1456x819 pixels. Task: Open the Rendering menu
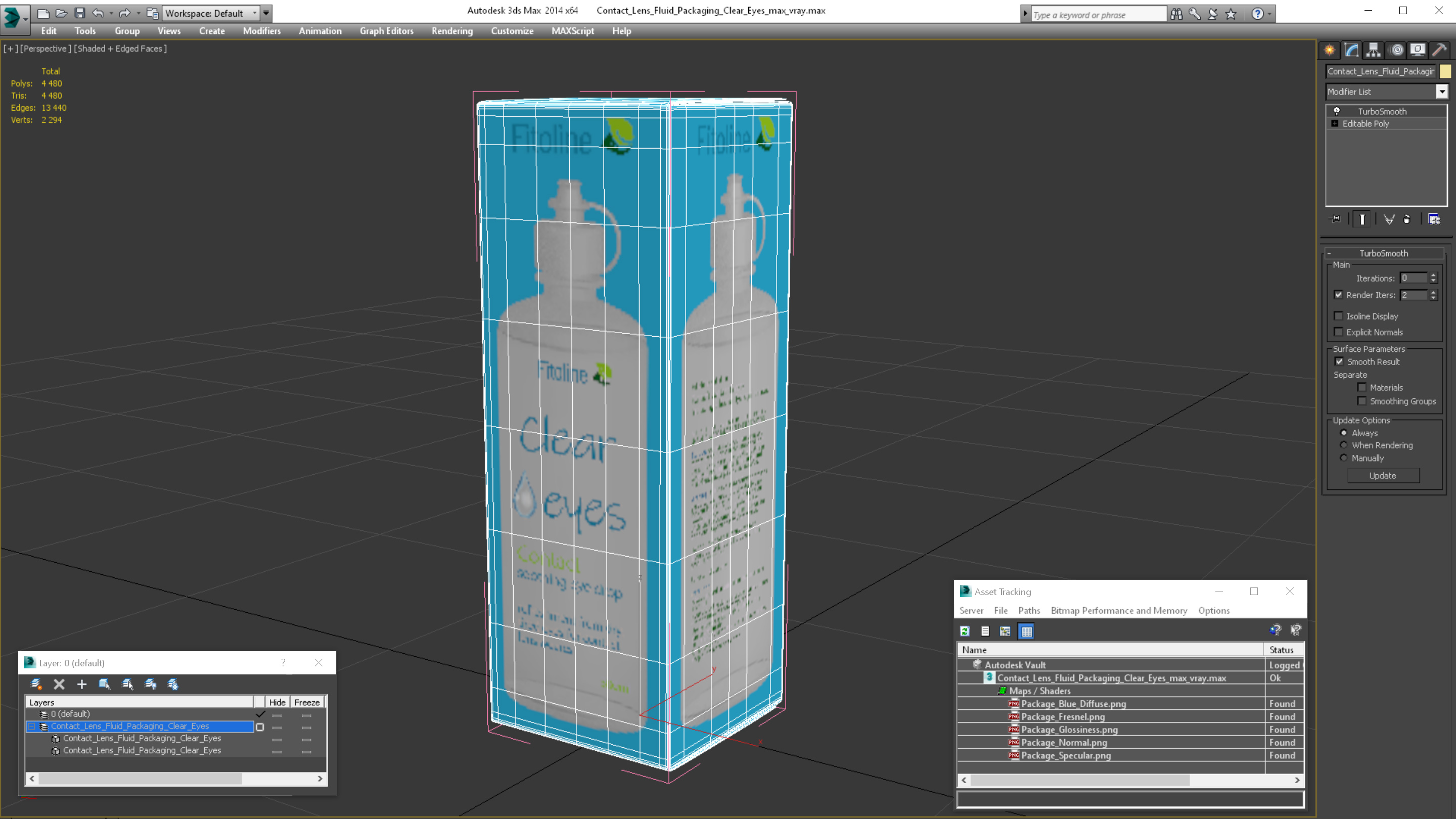tap(452, 31)
